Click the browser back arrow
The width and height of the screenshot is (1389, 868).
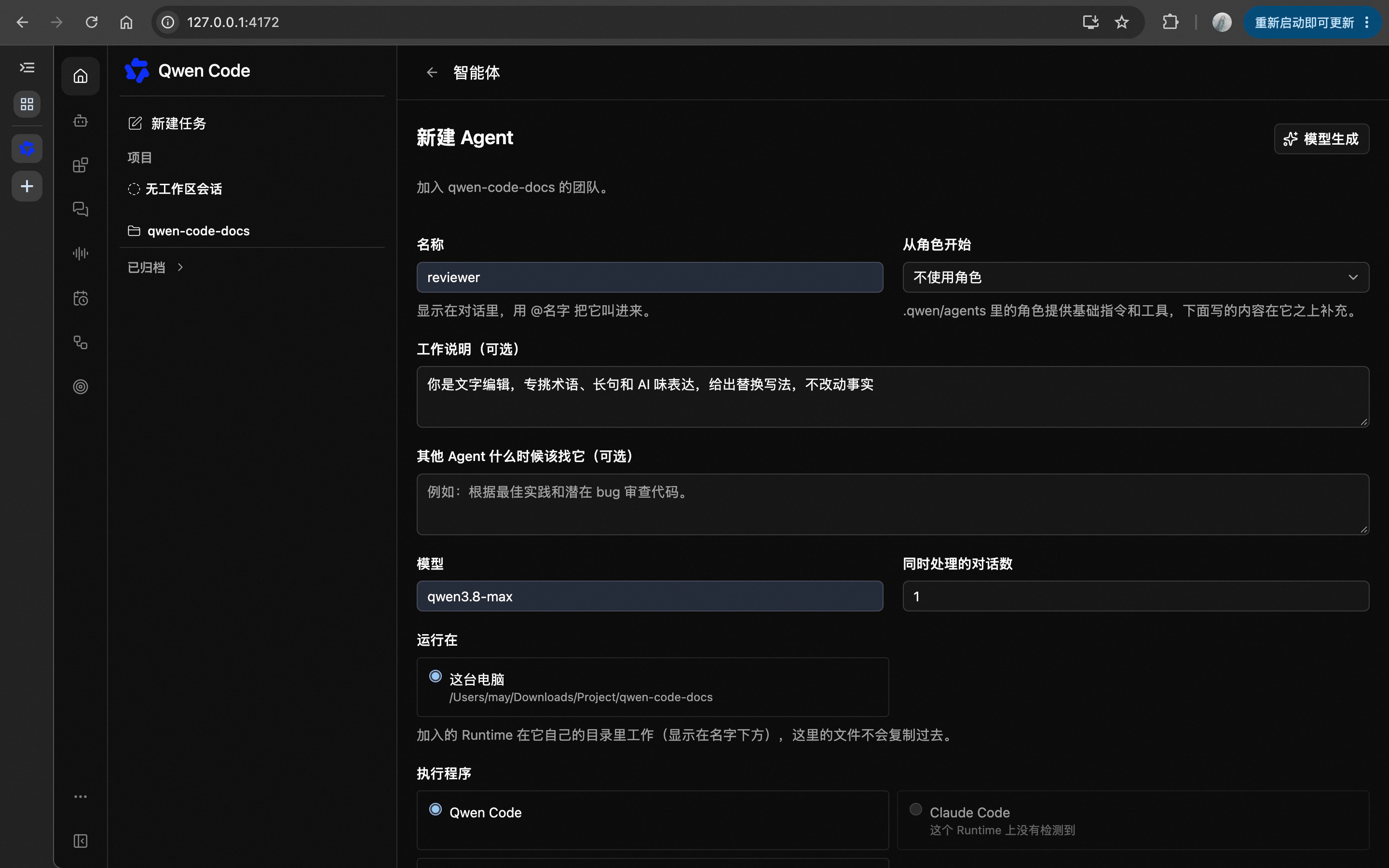(x=22, y=22)
